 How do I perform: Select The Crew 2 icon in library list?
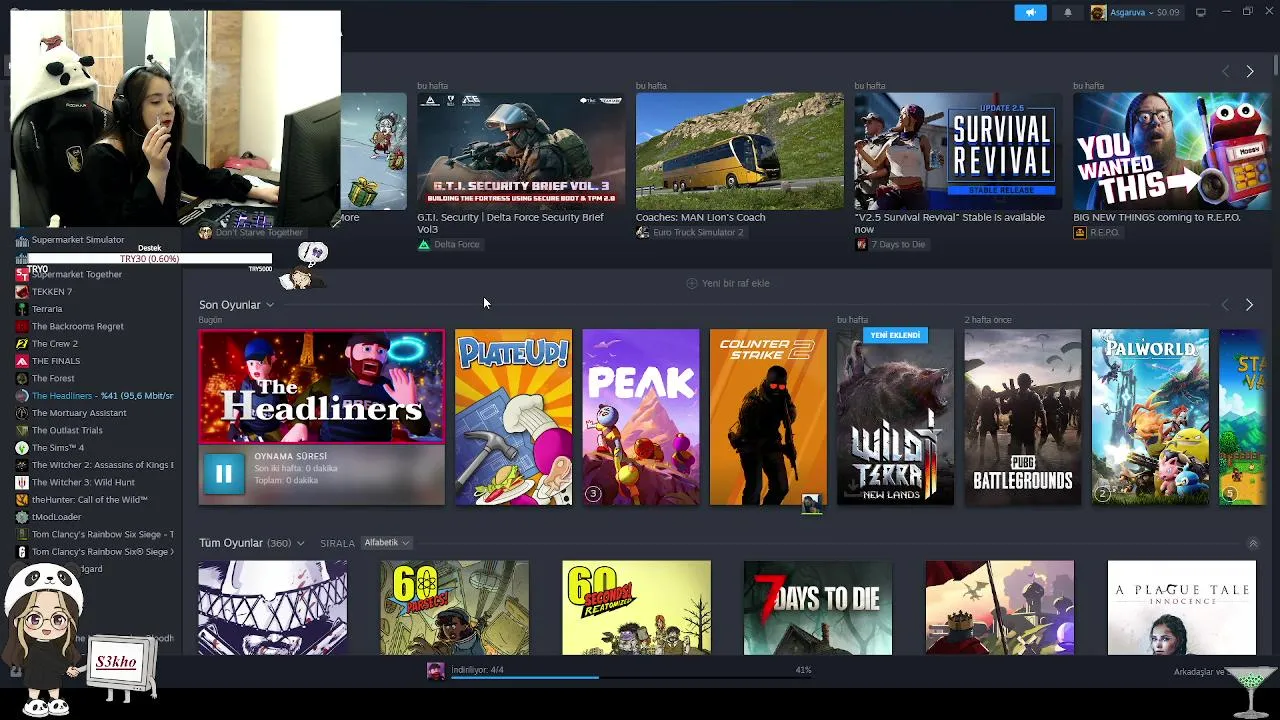tap(22, 344)
